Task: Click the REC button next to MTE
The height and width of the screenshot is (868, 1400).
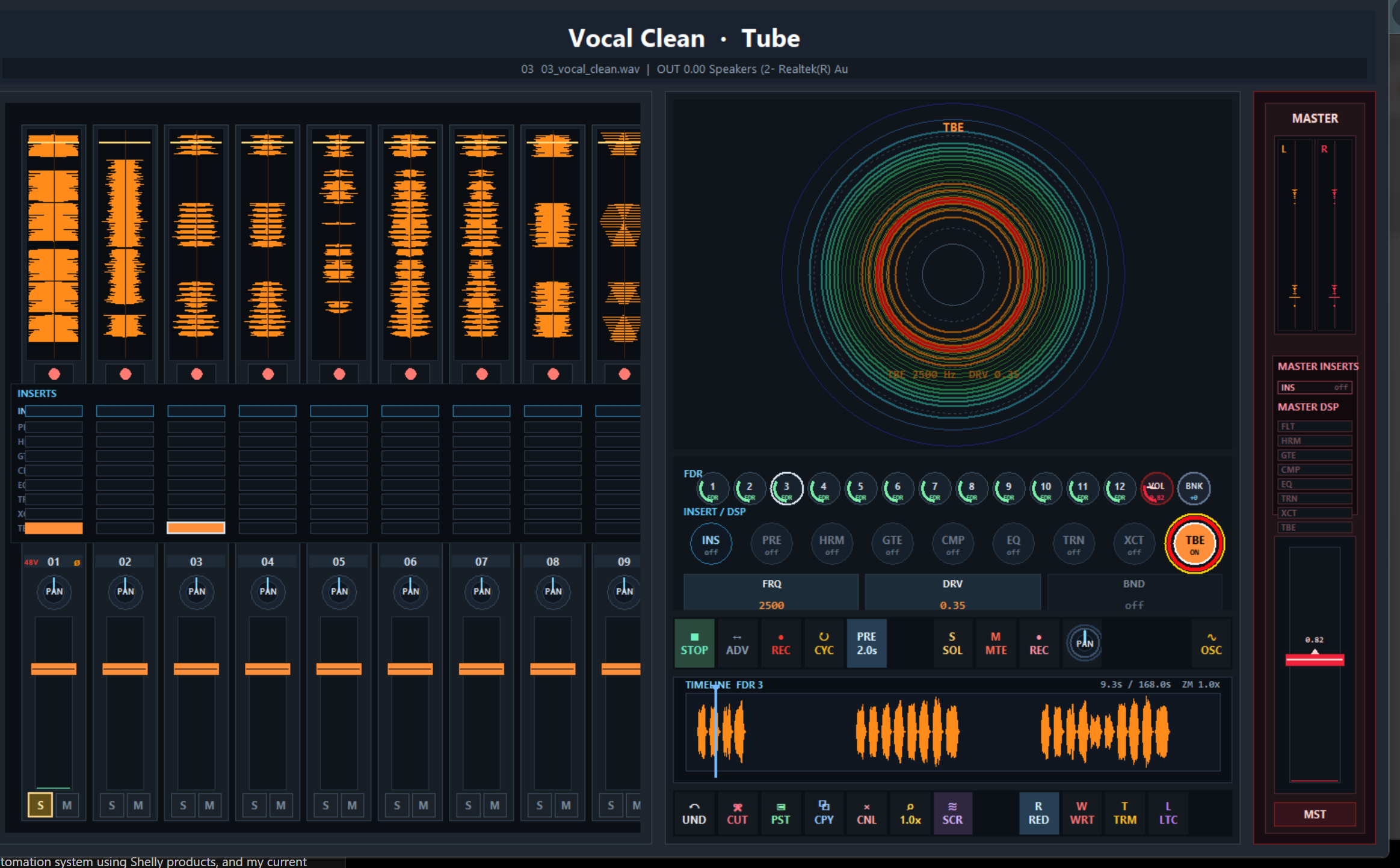Action: [x=1038, y=643]
